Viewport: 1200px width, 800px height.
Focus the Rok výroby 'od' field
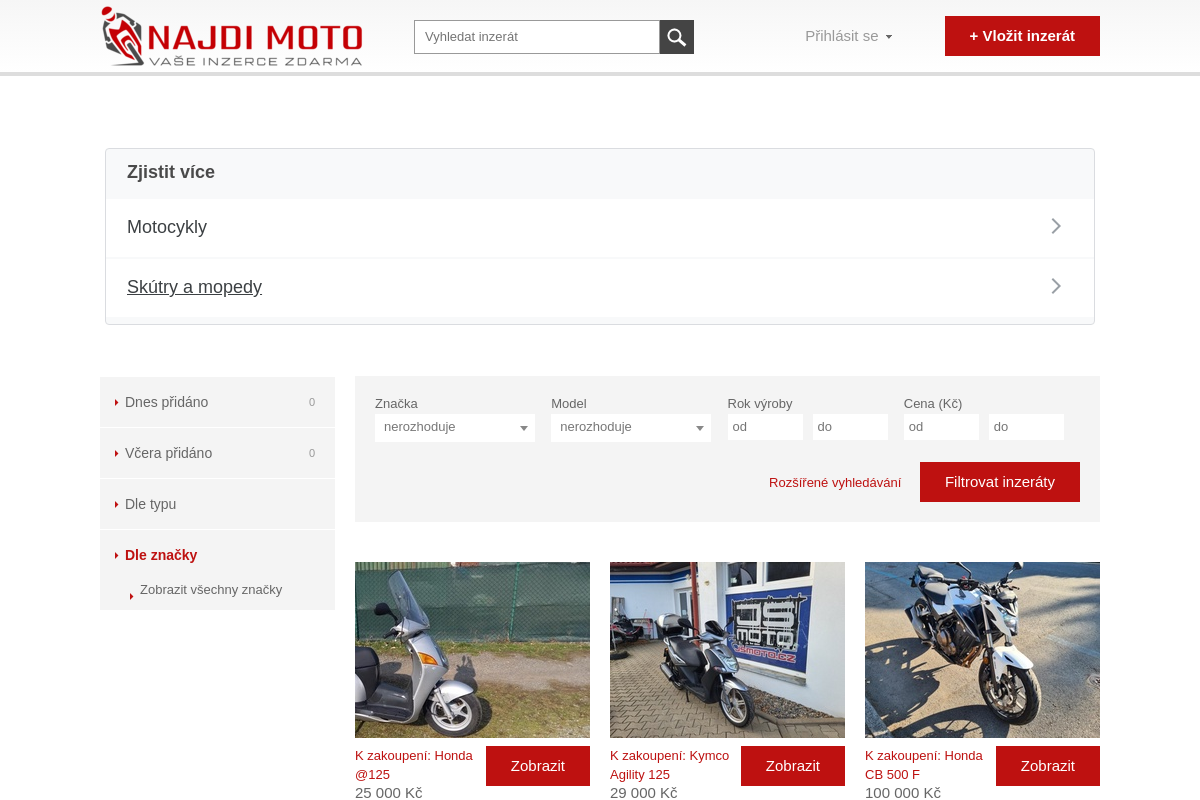tap(764, 427)
